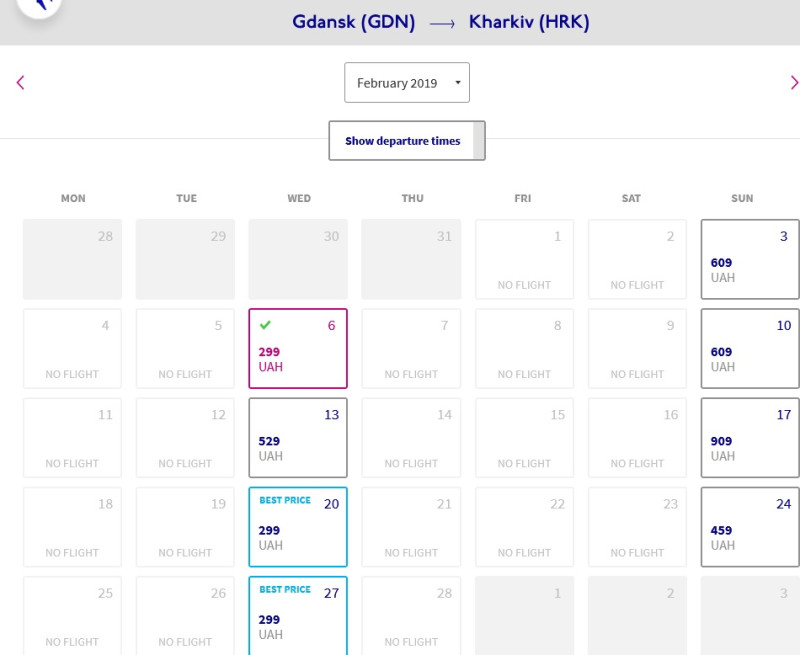Click the SUN column header
This screenshot has height=655, width=800.
[742, 198]
